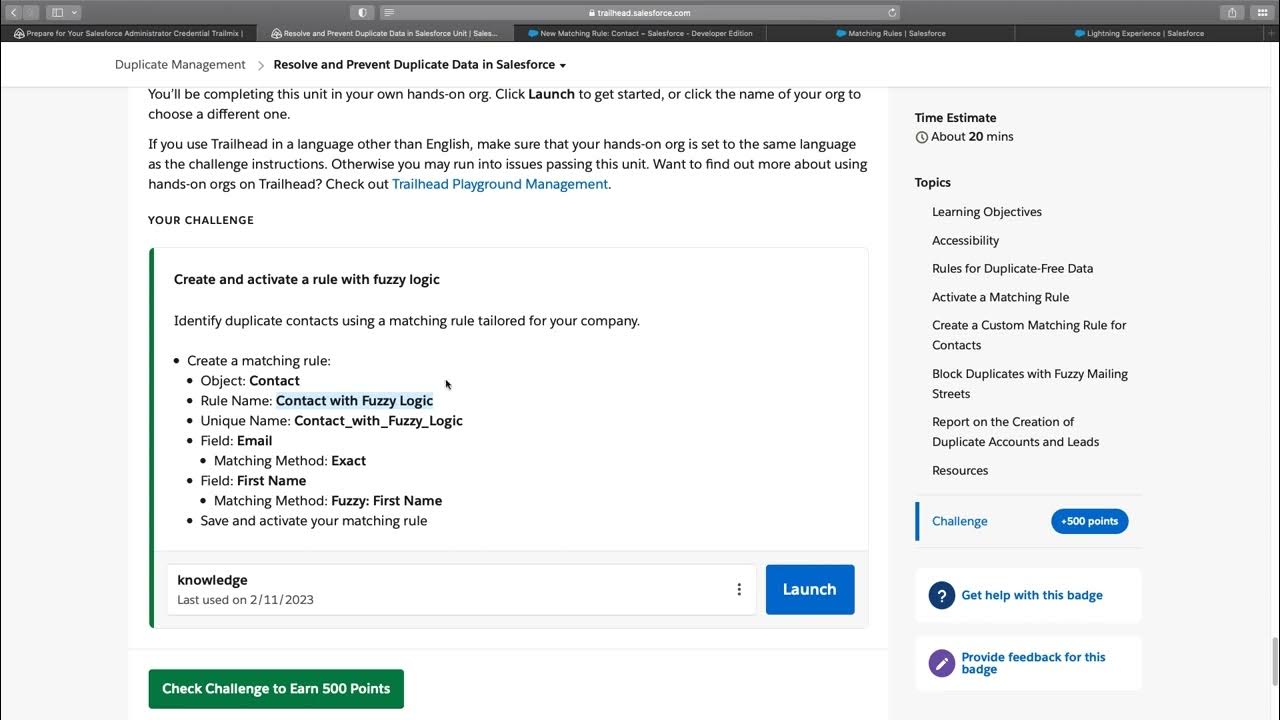The height and width of the screenshot is (720, 1280).
Task: Open the Trailhead Playground Management link
Action: pos(500,184)
